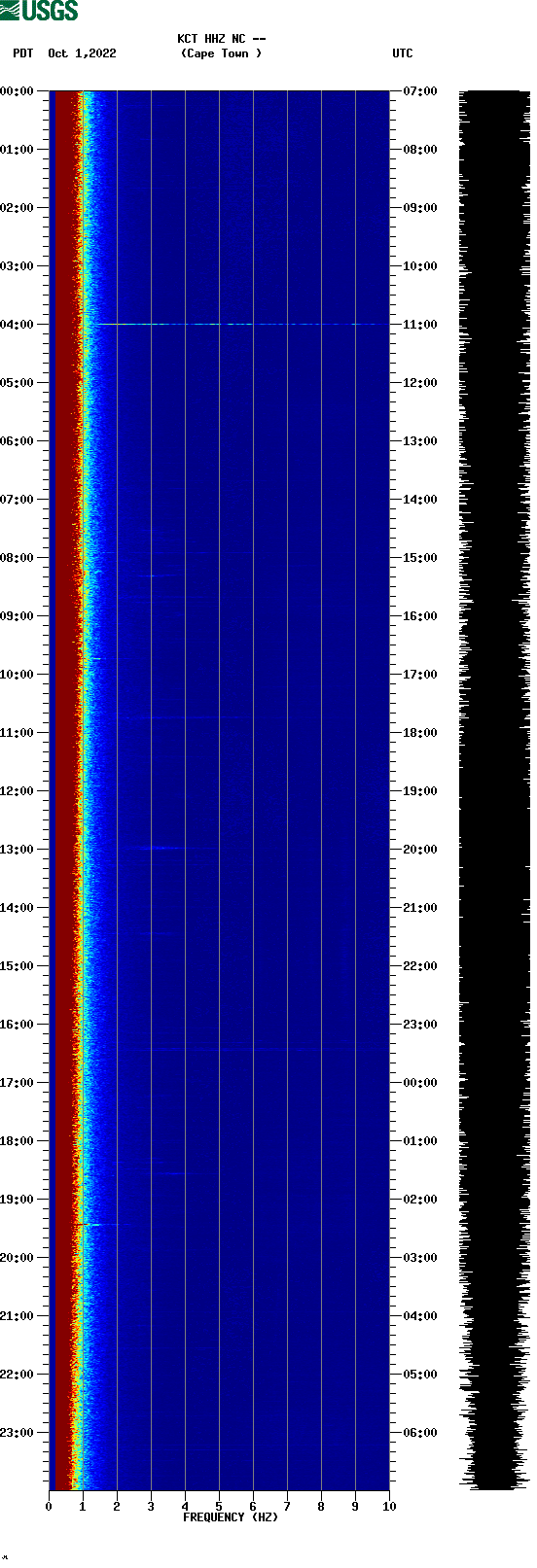
Task: Click the 07:00 UTC time label
Action: [x=420, y=91]
